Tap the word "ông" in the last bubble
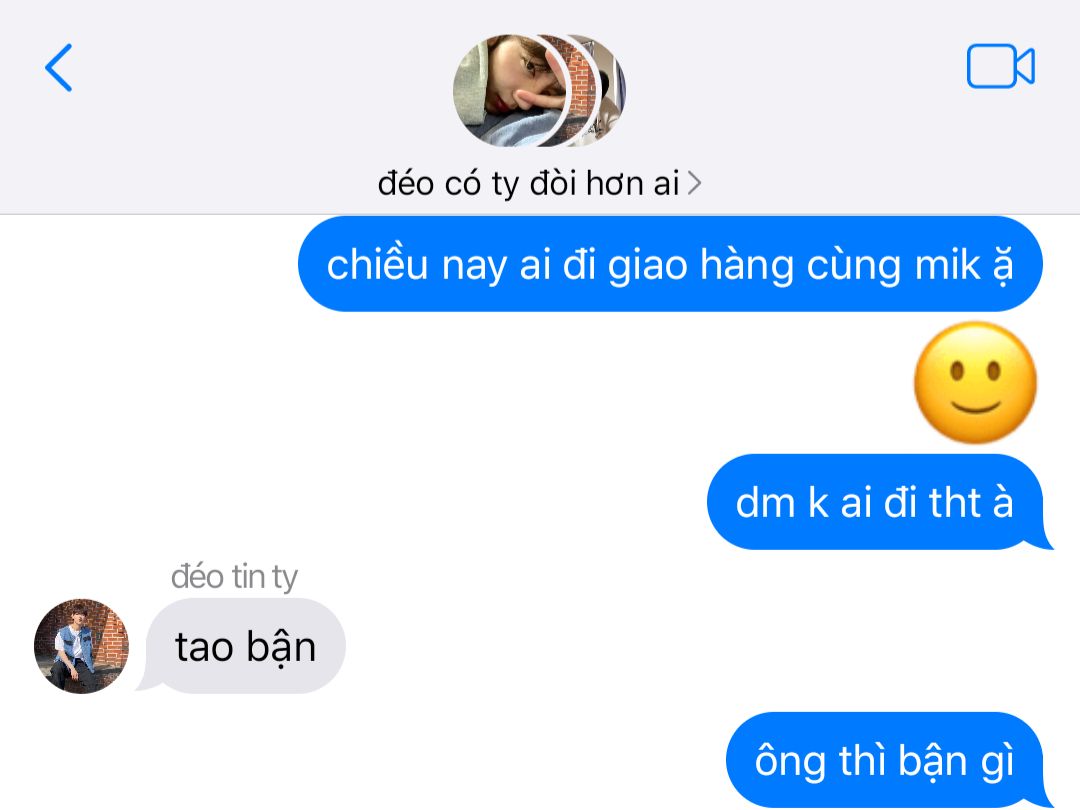The image size is (1080, 810). pos(790,760)
